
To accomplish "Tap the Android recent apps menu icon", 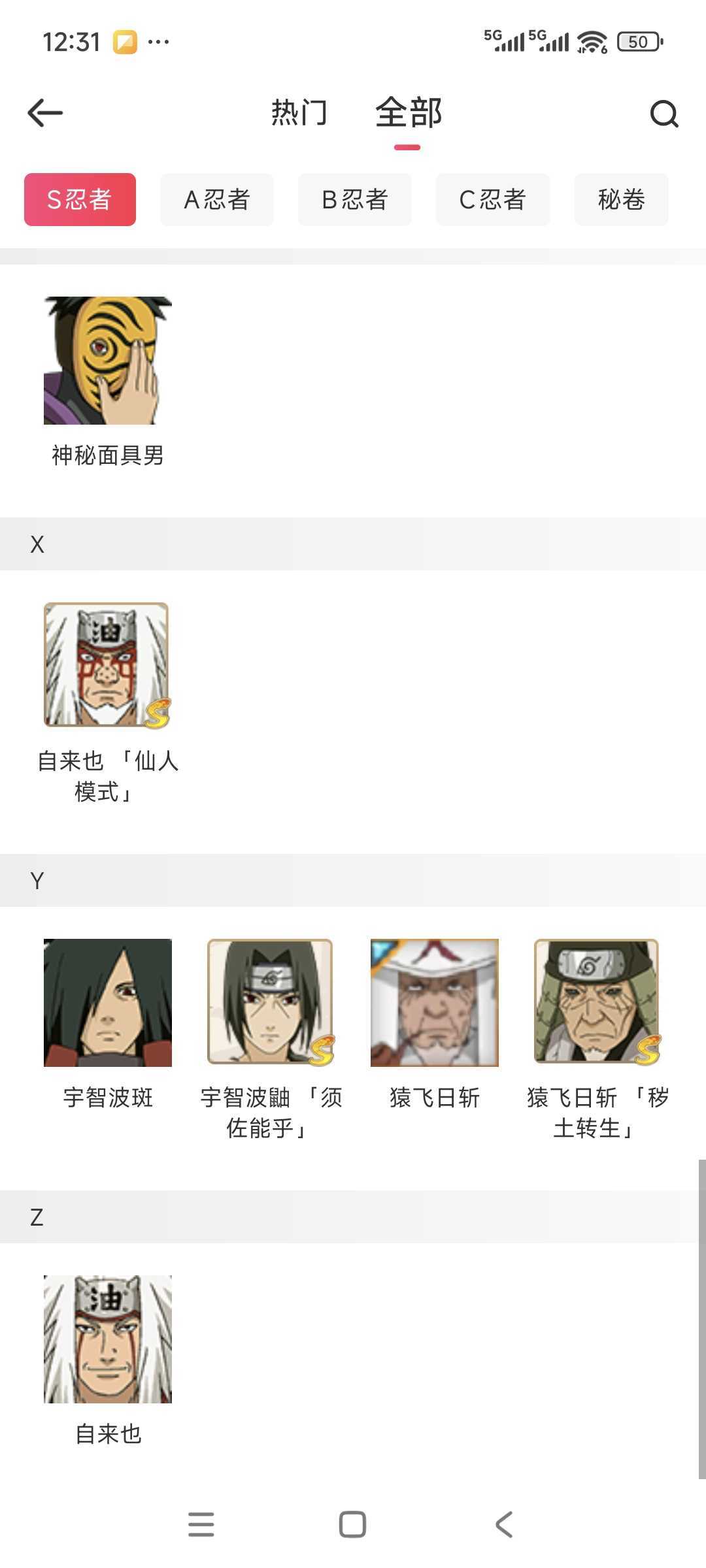I will pyautogui.click(x=201, y=1524).
